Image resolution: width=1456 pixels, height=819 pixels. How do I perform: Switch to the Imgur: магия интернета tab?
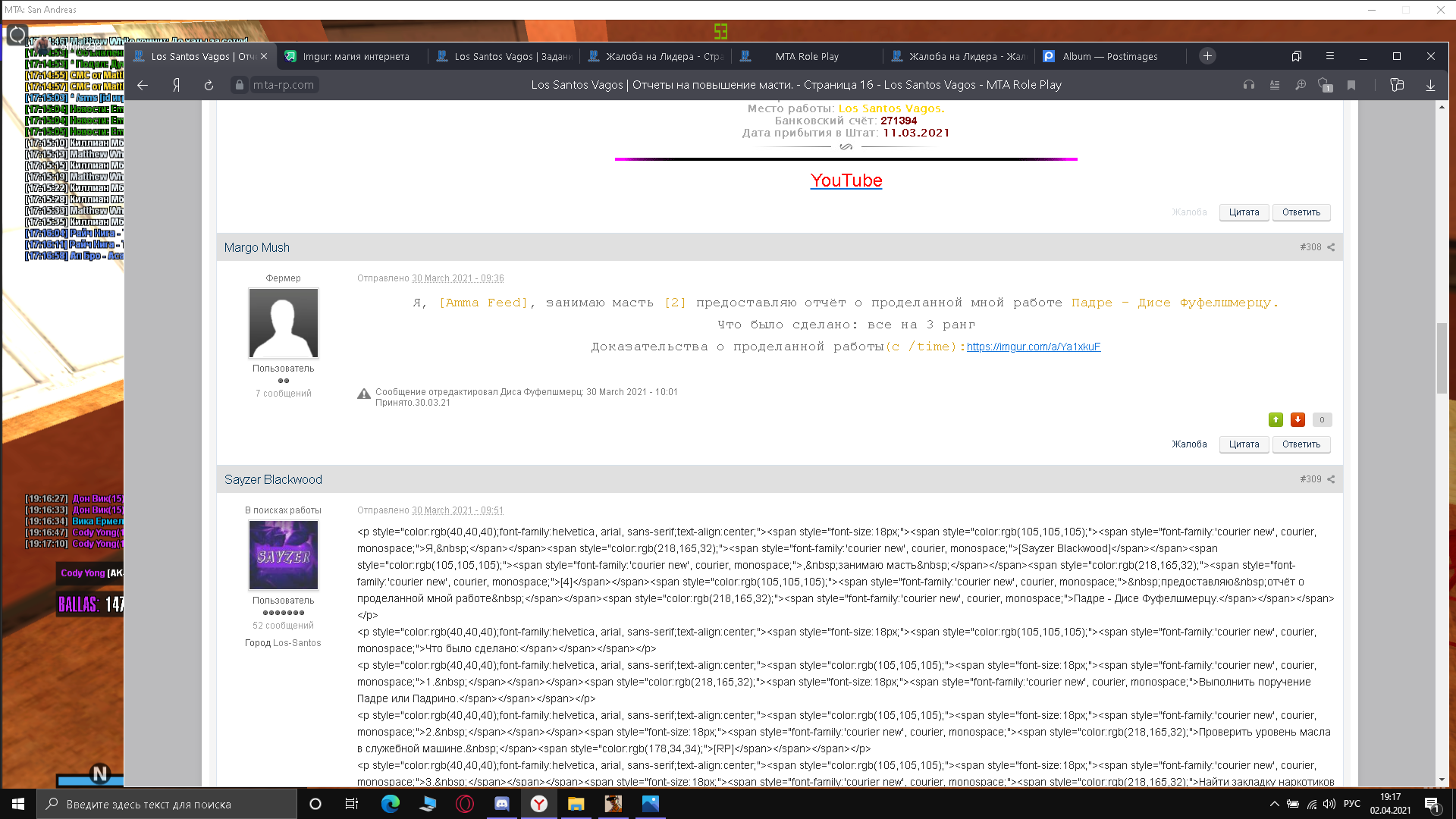(355, 56)
